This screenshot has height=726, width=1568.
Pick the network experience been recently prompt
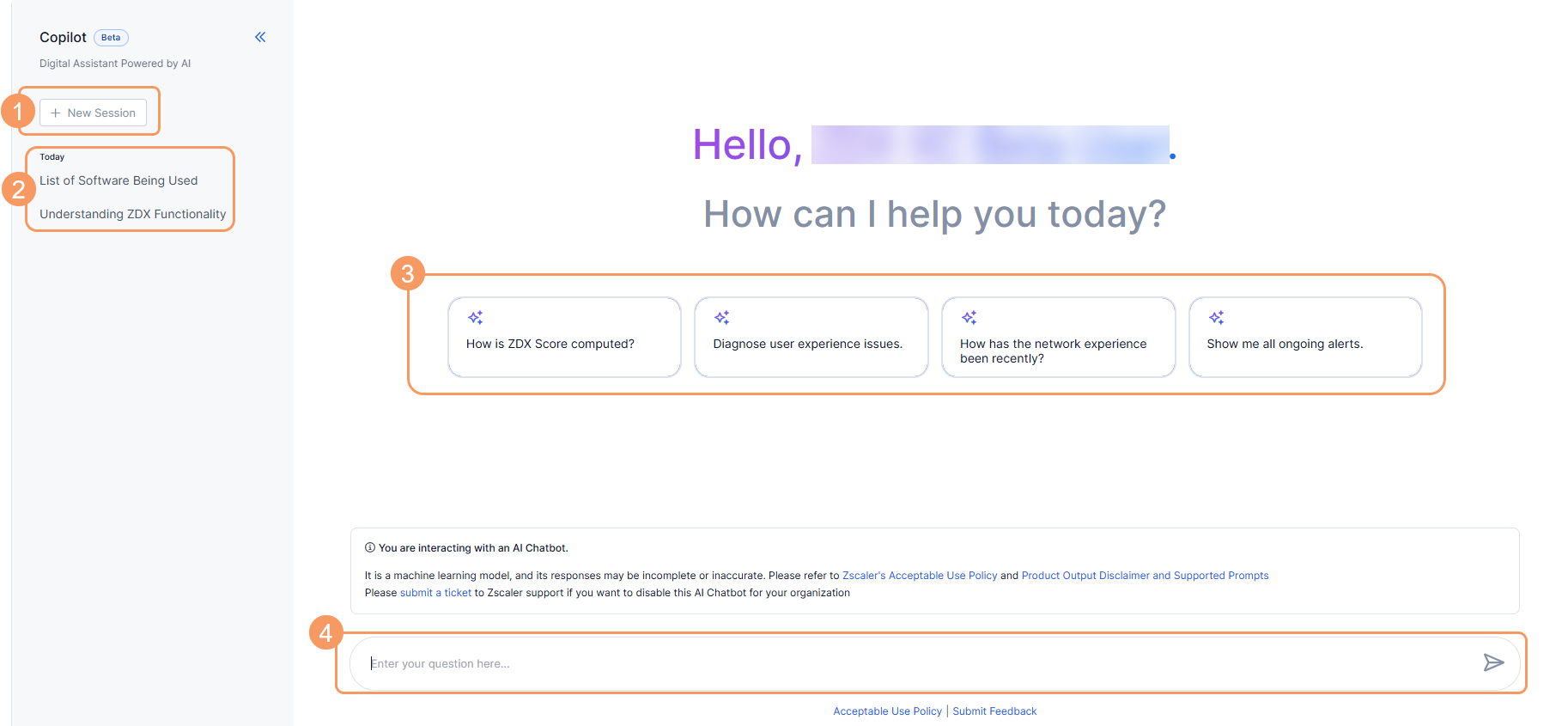(x=1058, y=337)
